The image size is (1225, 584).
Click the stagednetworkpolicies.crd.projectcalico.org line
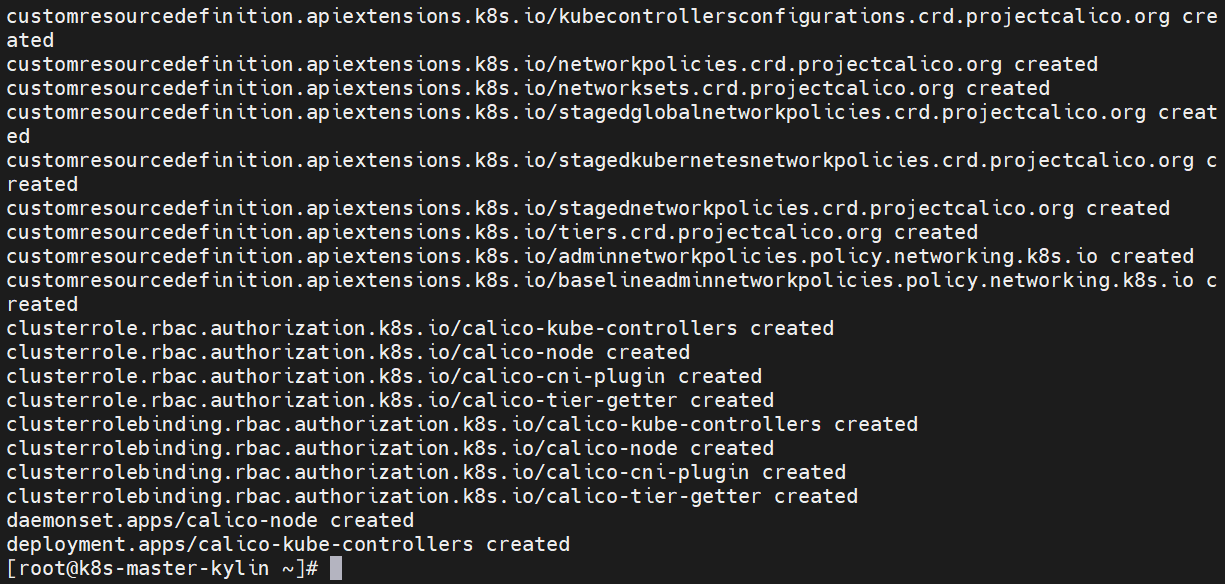point(588,208)
